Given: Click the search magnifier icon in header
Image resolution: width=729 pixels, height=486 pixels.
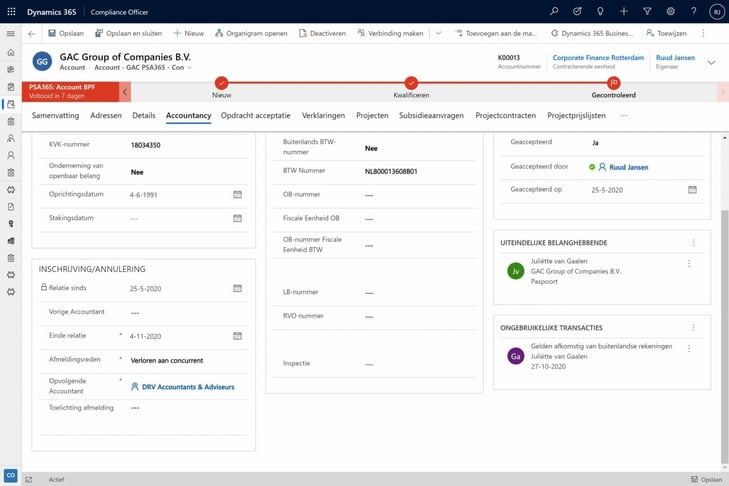Looking at the screenshot, I should point(554,11).
